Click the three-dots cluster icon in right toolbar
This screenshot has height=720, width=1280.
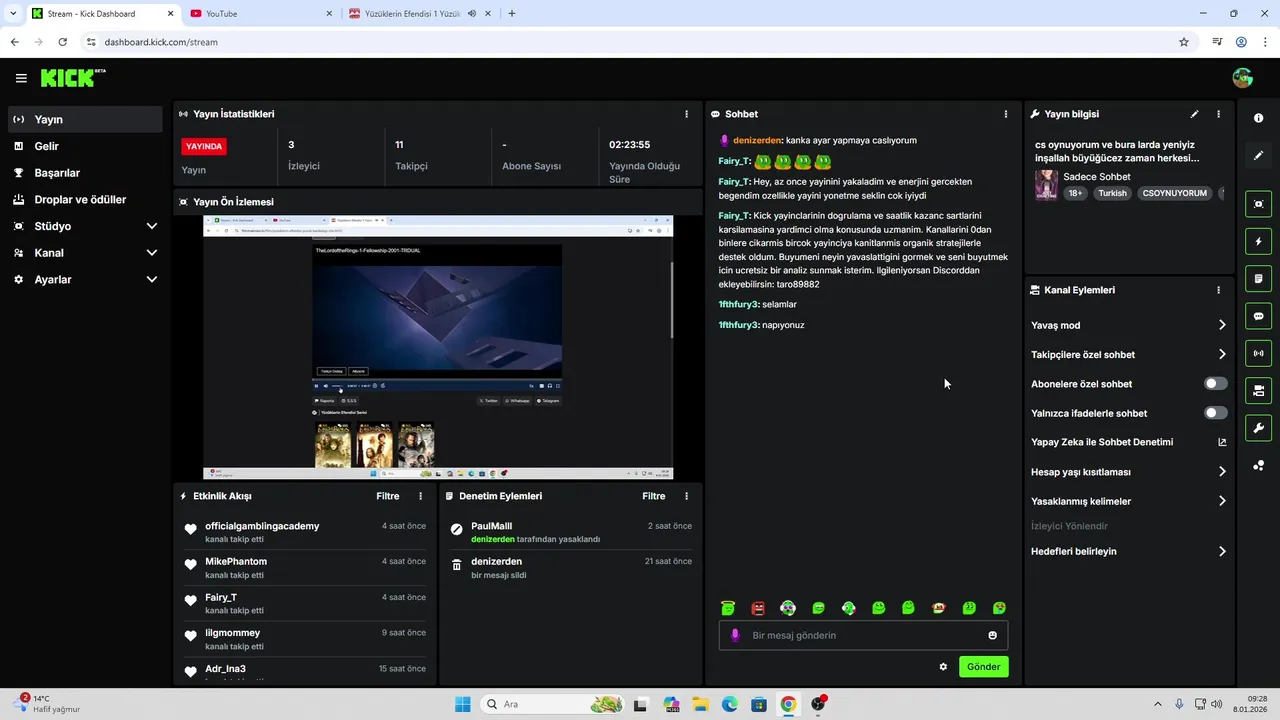pos(1258,465)
